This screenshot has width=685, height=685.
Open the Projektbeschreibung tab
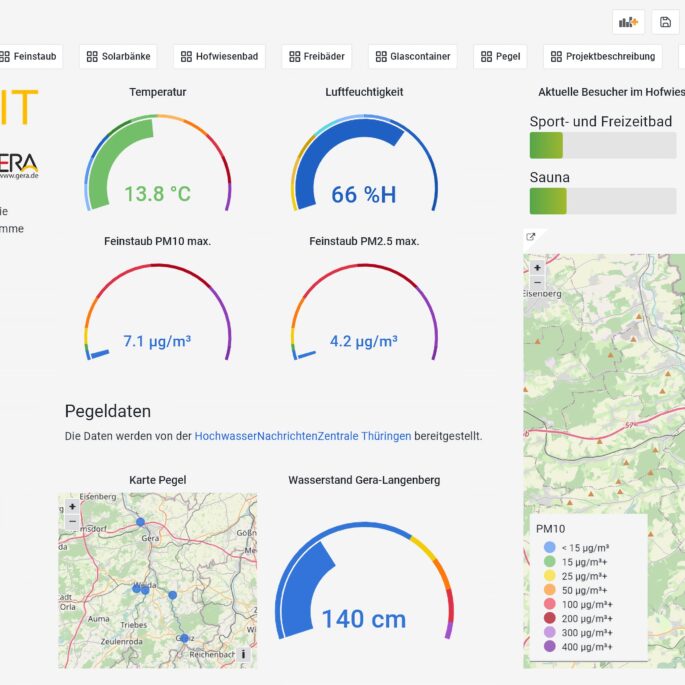tap(603, 57)
